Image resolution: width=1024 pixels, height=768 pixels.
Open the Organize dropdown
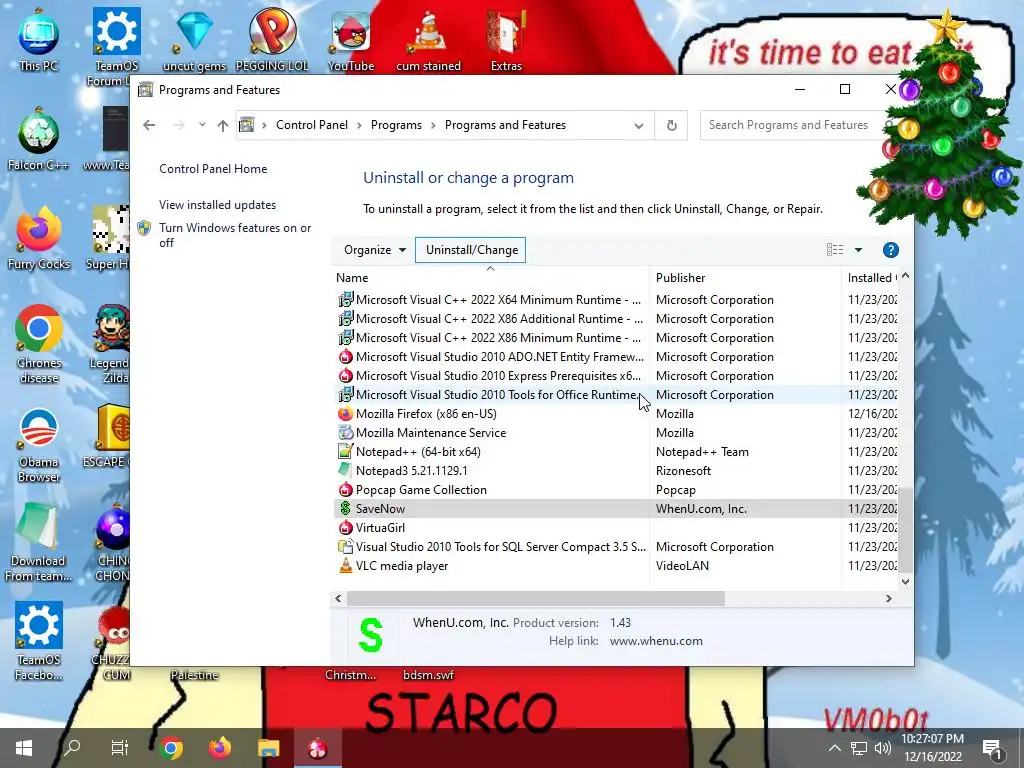point(375,250)
